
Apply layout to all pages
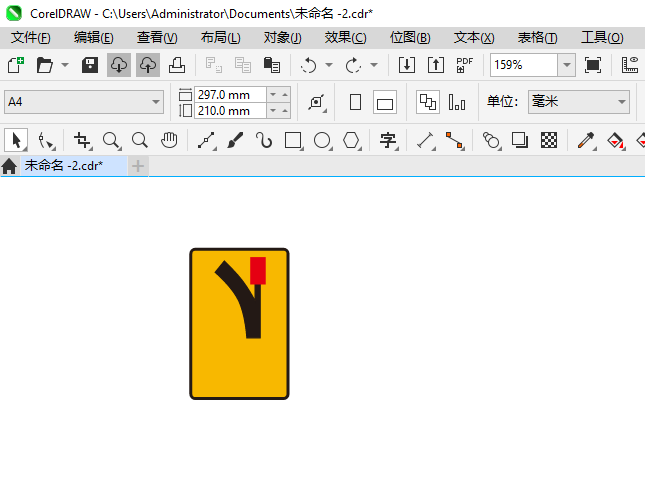(428, 102)
